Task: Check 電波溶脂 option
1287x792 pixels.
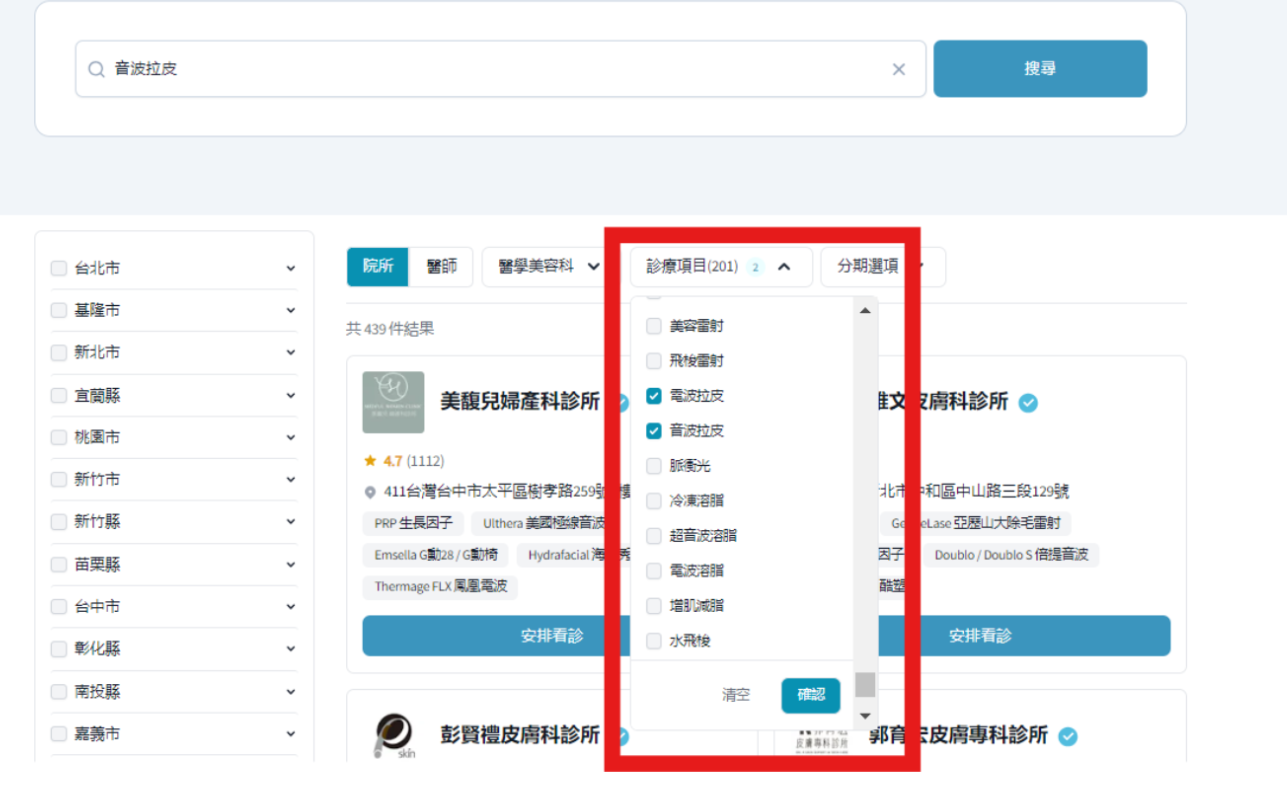Action: click(x=654, y=571)
